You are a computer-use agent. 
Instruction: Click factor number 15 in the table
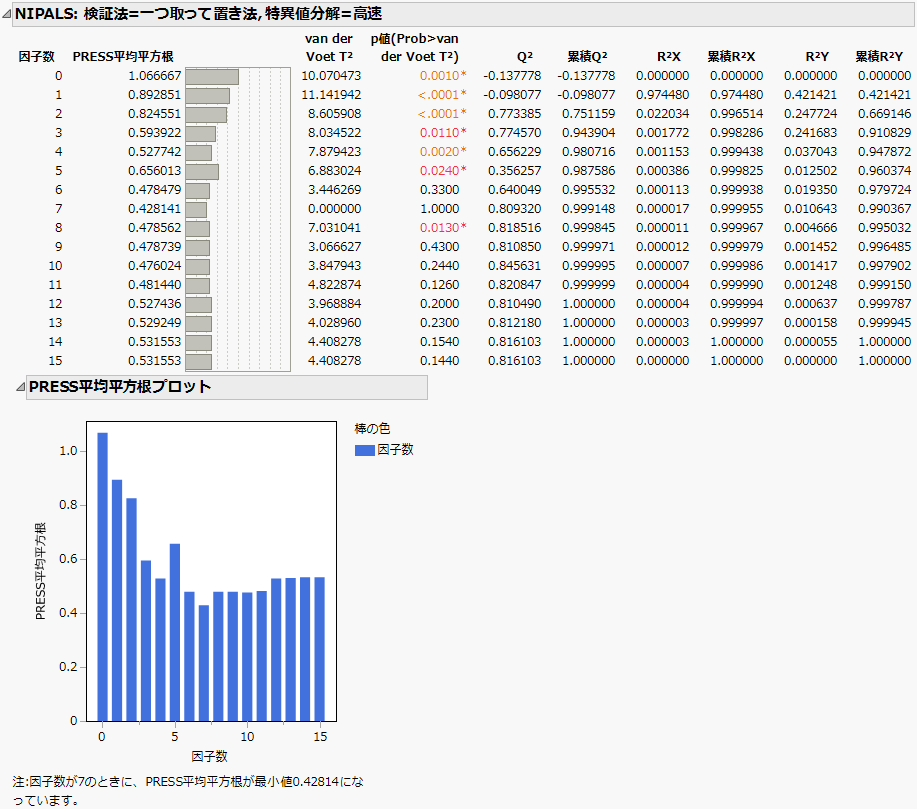point(55,361)
